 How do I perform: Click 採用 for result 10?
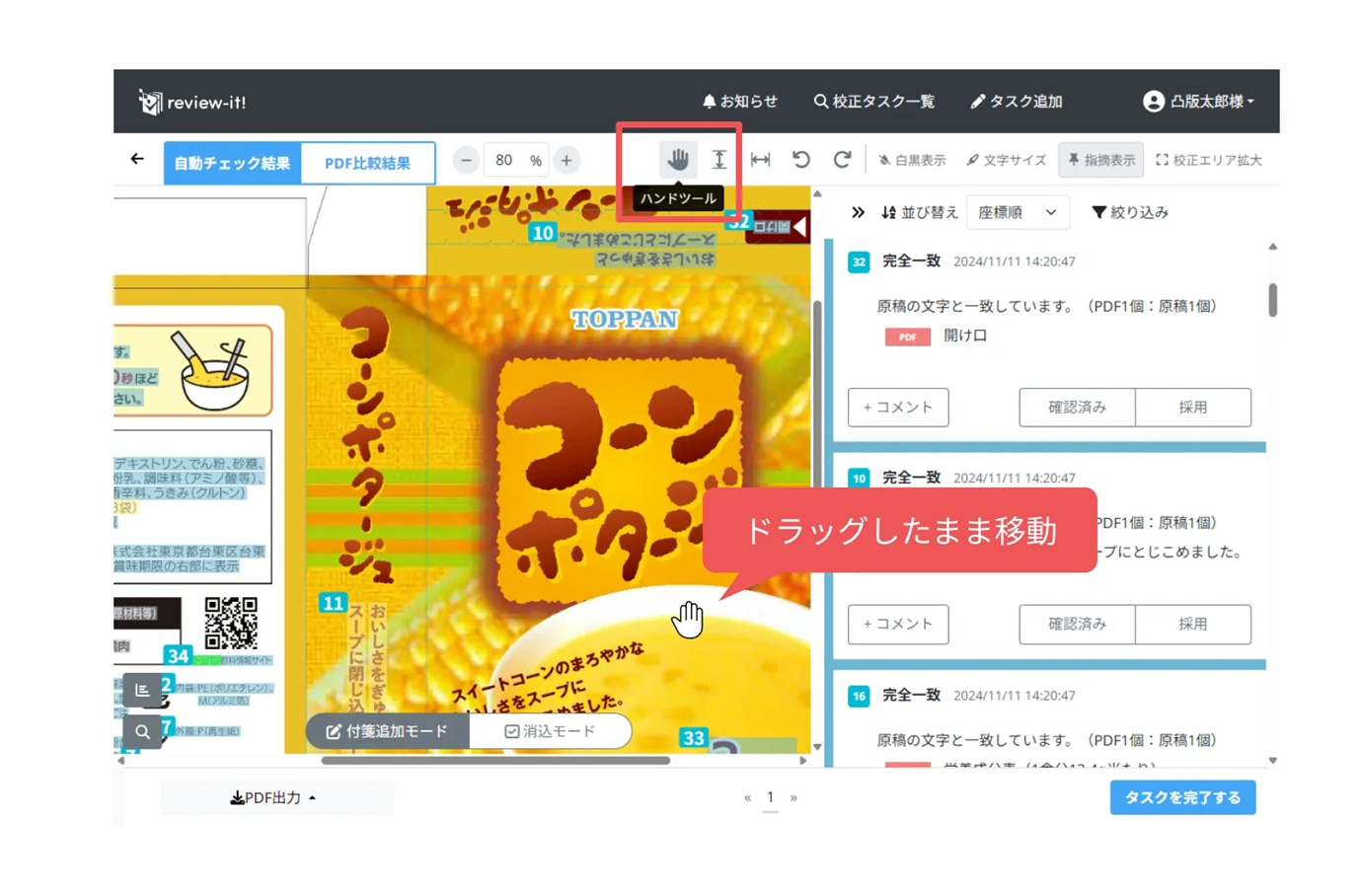coord(1193,624)
